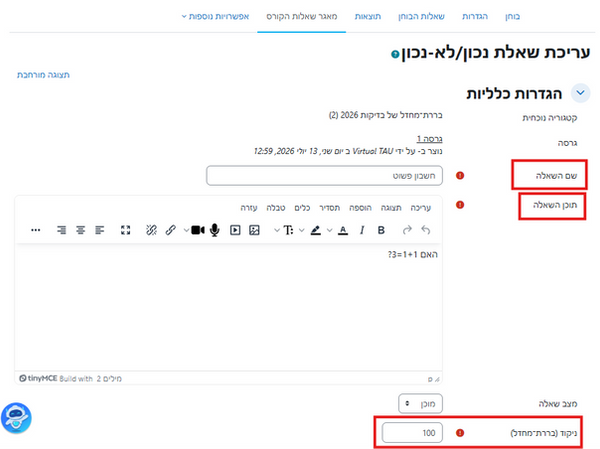Open the font size dropdown arrow
600x449 pixels.
point(277,230)
